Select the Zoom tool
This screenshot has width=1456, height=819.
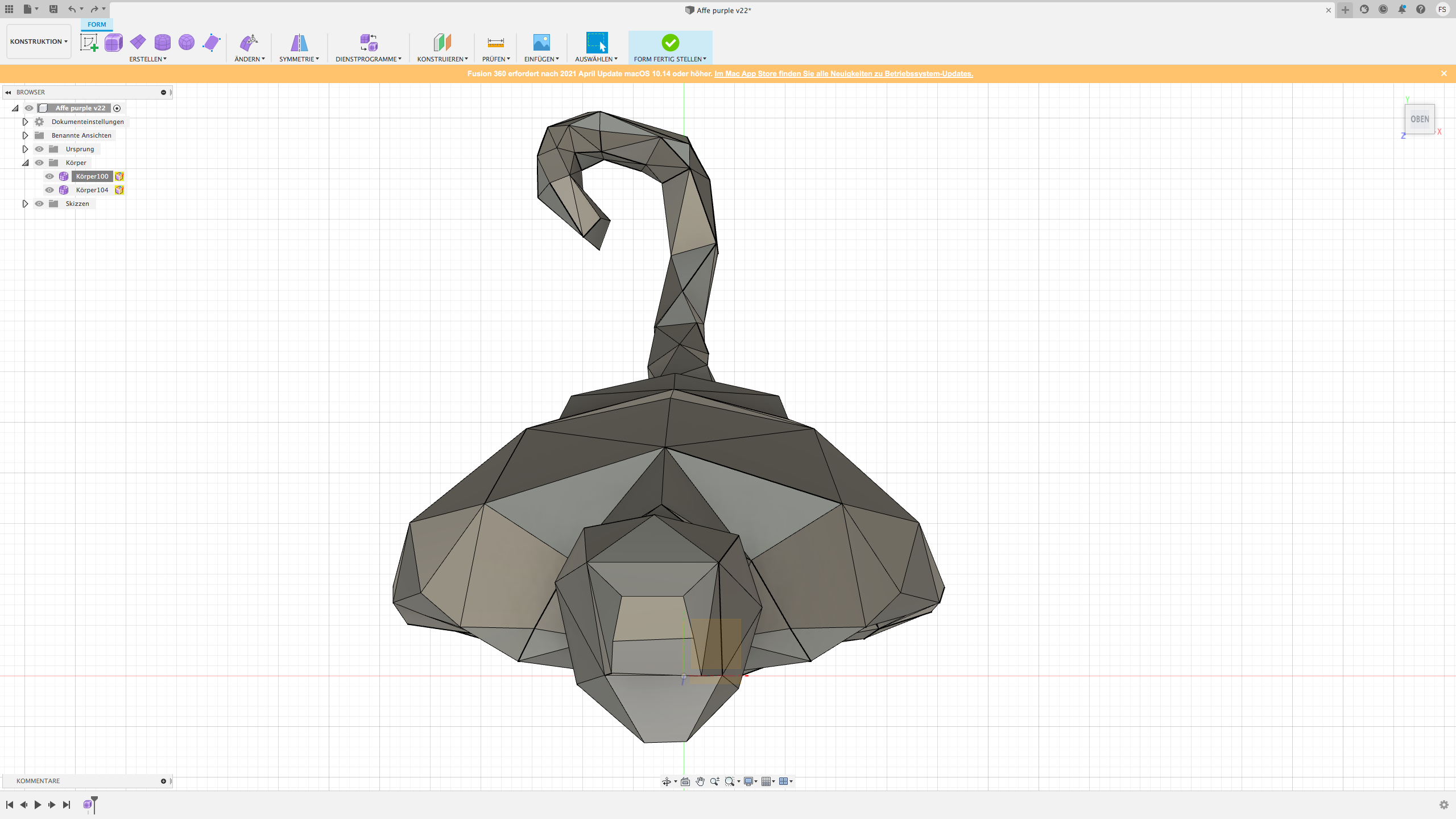click(x=714, y=781)
